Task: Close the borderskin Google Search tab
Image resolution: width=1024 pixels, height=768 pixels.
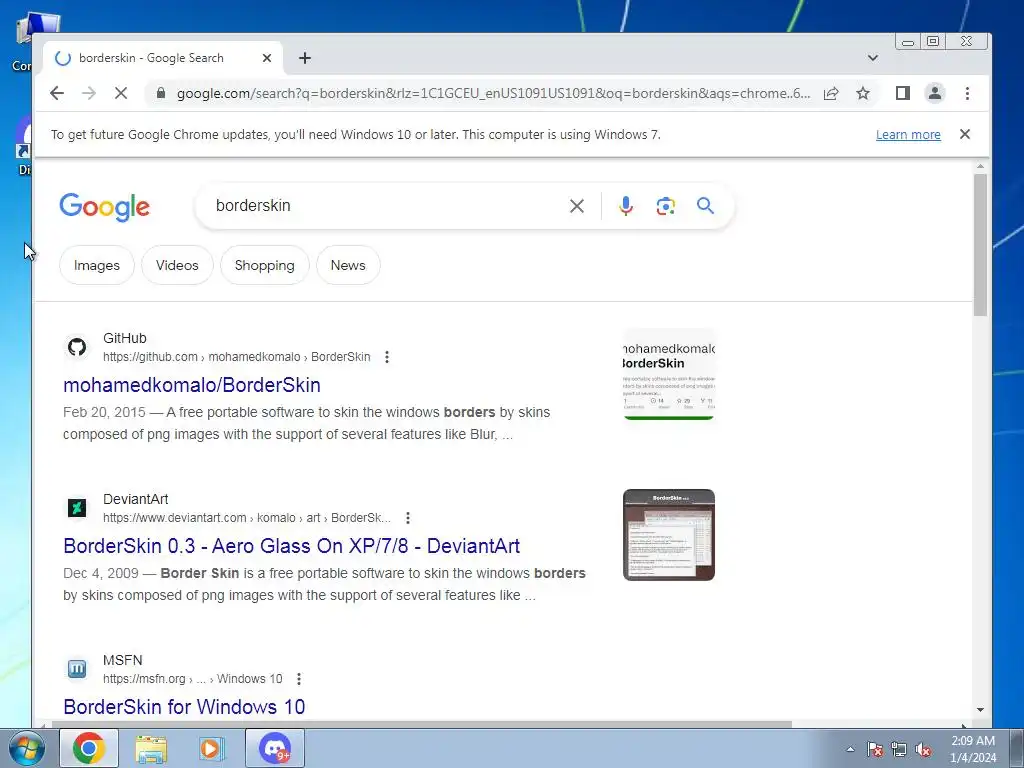Action: pos(266,58)
